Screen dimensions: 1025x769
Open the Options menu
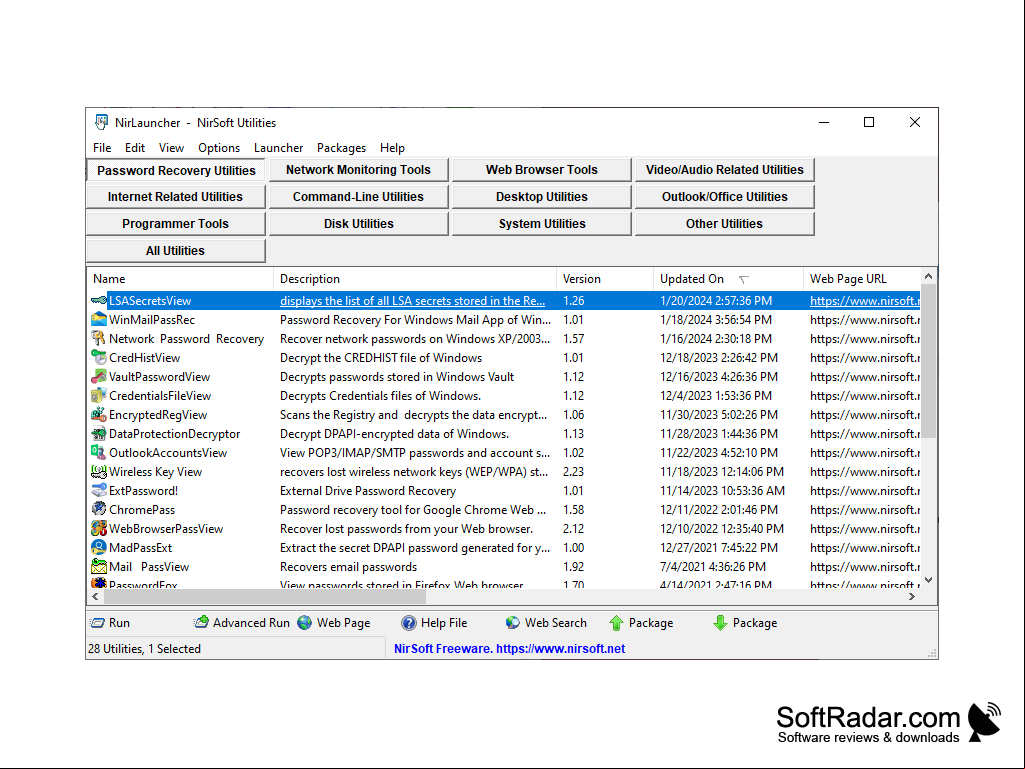219,148
